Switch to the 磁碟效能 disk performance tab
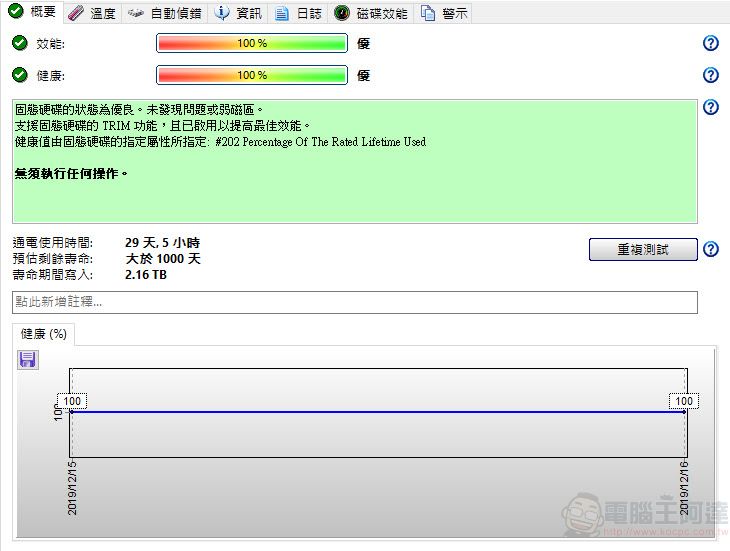This screenshot has height=551, width=730. [x=371, y=13]
